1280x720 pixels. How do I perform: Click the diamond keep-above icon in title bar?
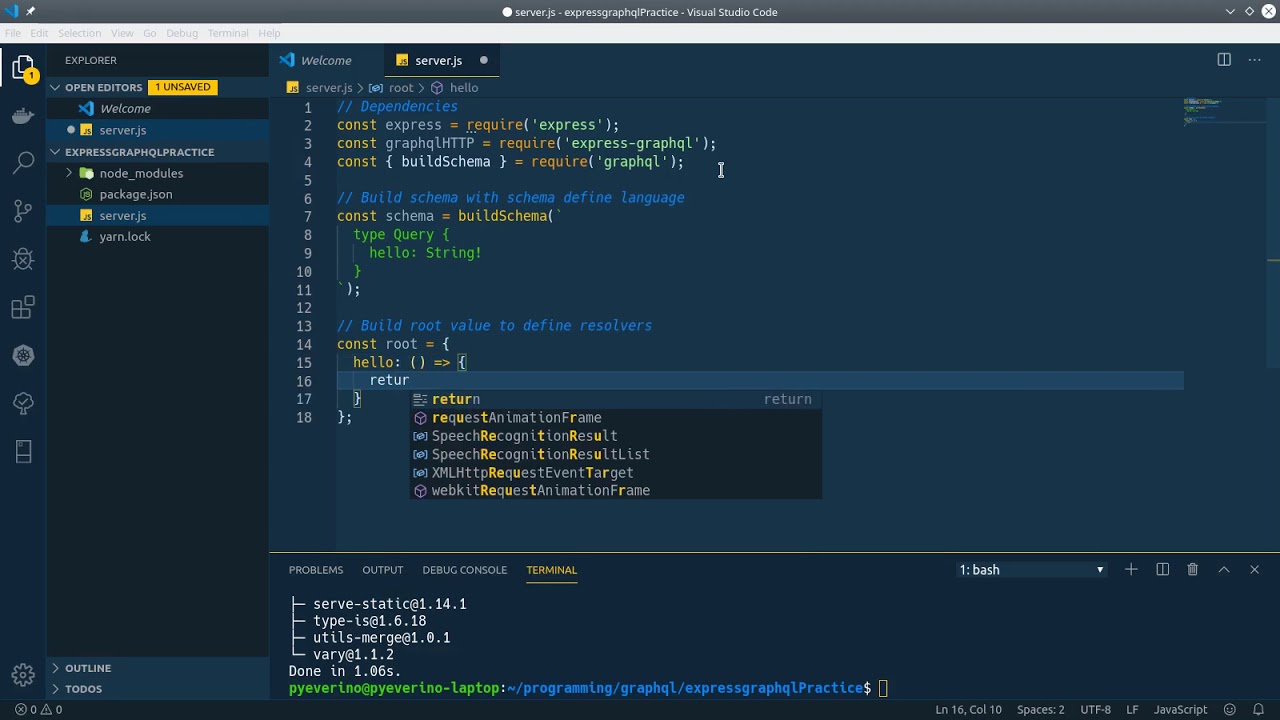tap(1249, 12)
